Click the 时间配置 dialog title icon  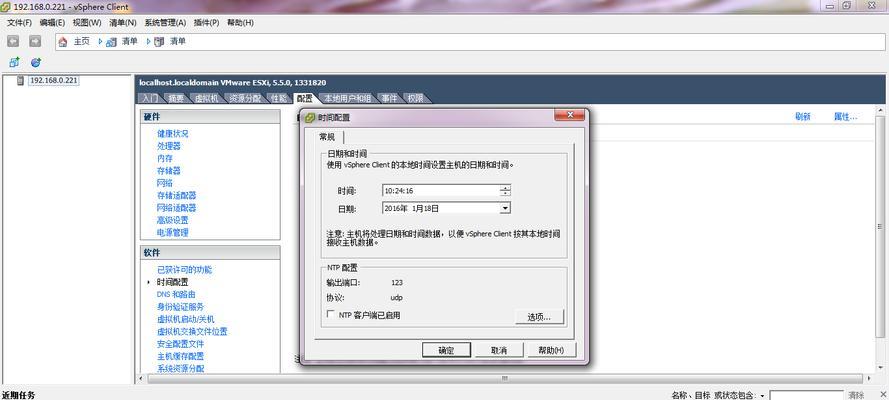(310, 118)
